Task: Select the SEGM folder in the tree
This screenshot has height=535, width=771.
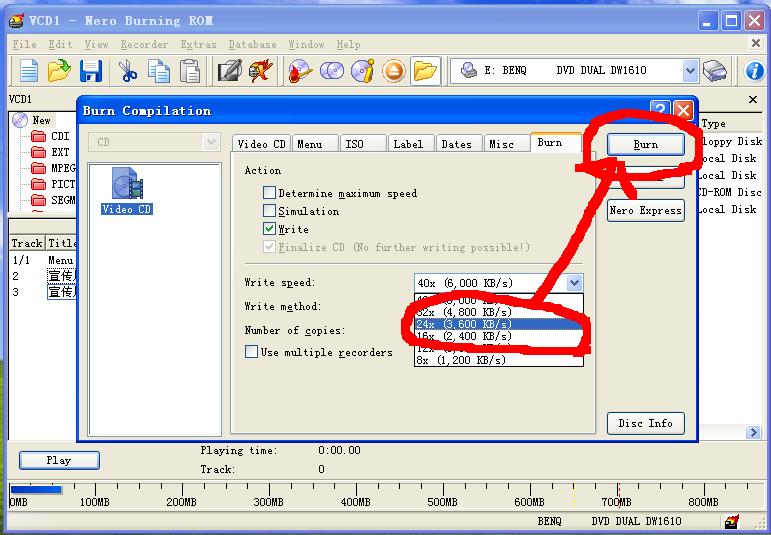Action: click(x=53, y=200)
